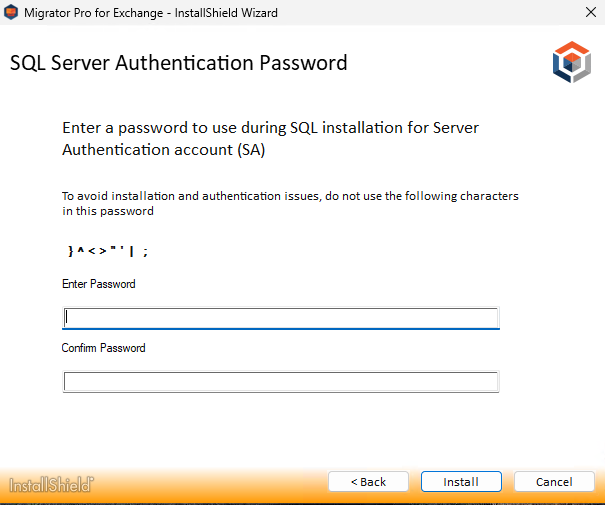Close the InstallShield Wizard window

[590, 13]
